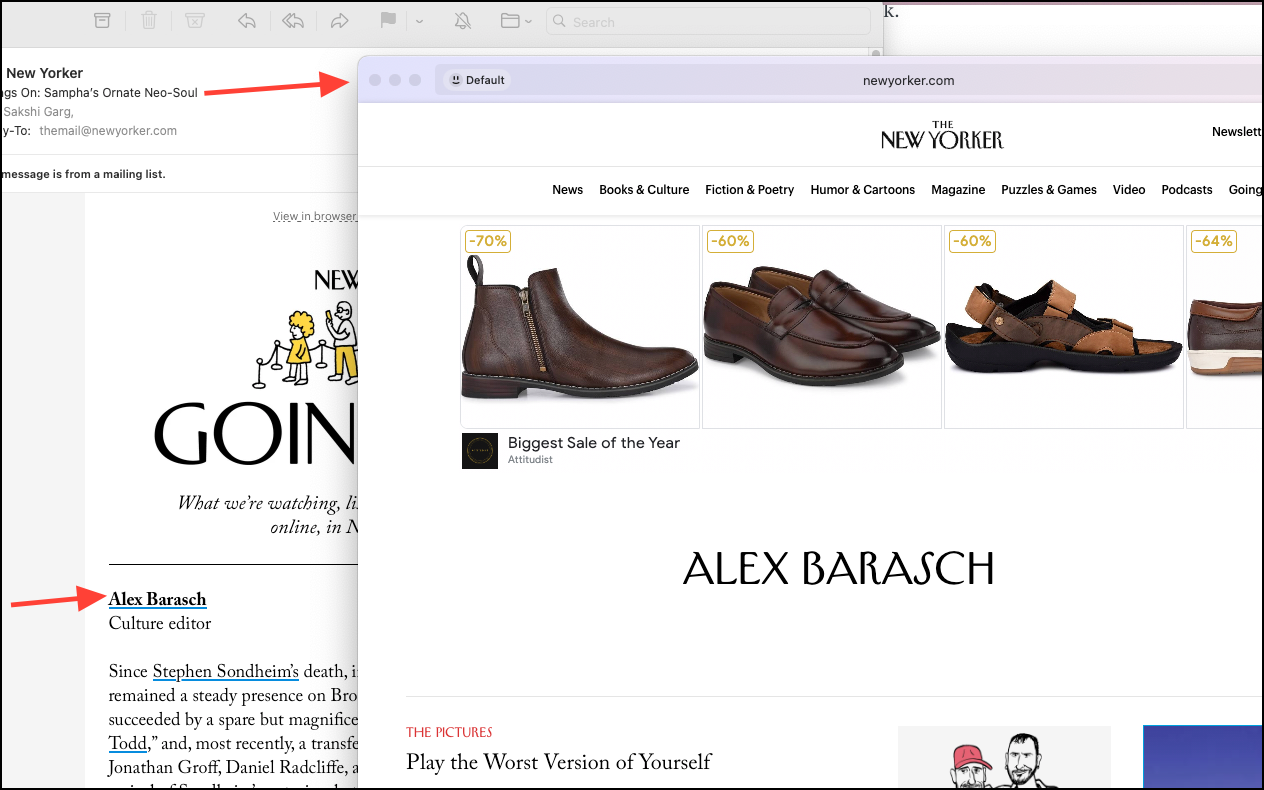Open the Stephen Sondheim's link in the email
The image size is (1264, 790).
tap(226, 672)
